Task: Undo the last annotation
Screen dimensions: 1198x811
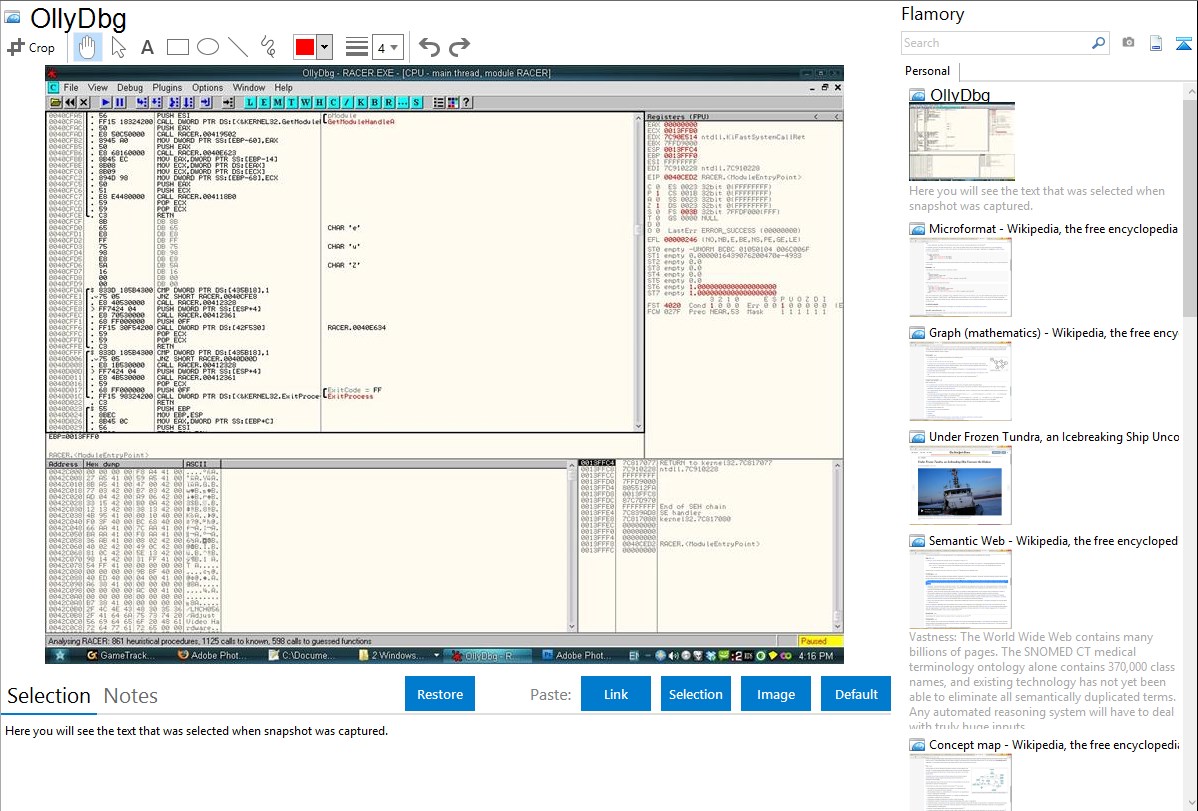Action: coord(429,47)
